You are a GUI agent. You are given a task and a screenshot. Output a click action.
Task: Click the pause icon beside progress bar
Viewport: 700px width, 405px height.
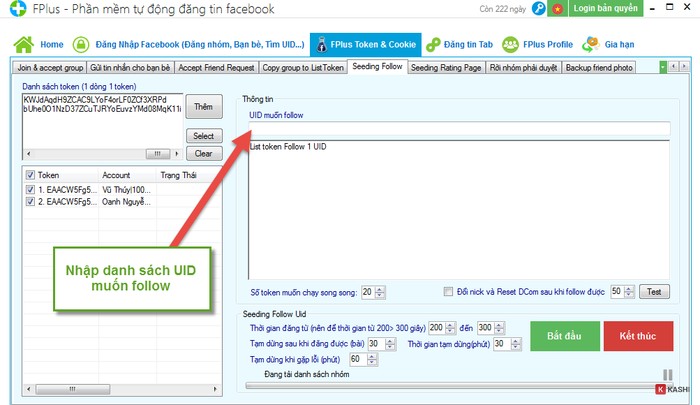tap(668, 376)
